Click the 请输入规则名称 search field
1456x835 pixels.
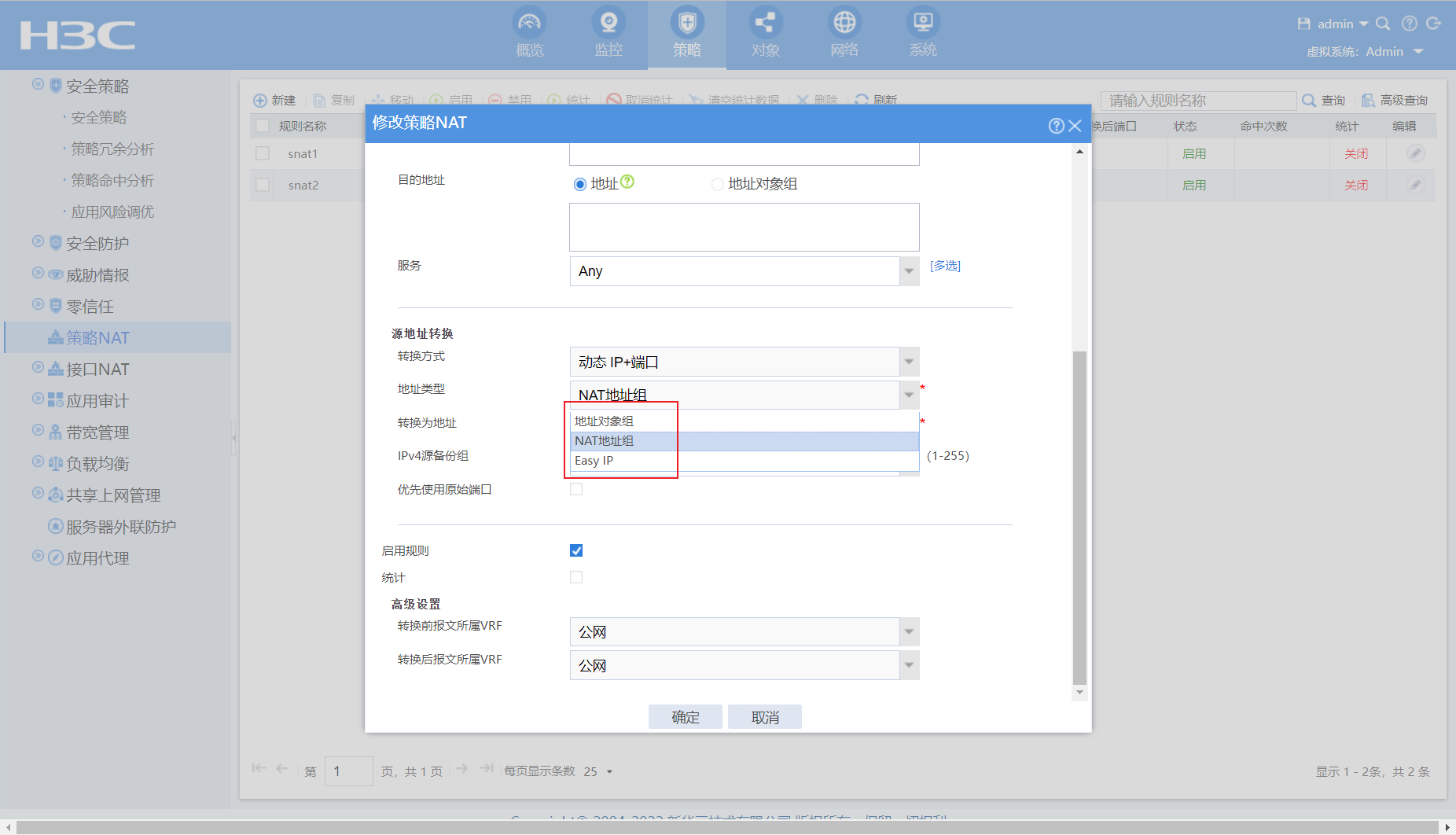coord(1198,101)
